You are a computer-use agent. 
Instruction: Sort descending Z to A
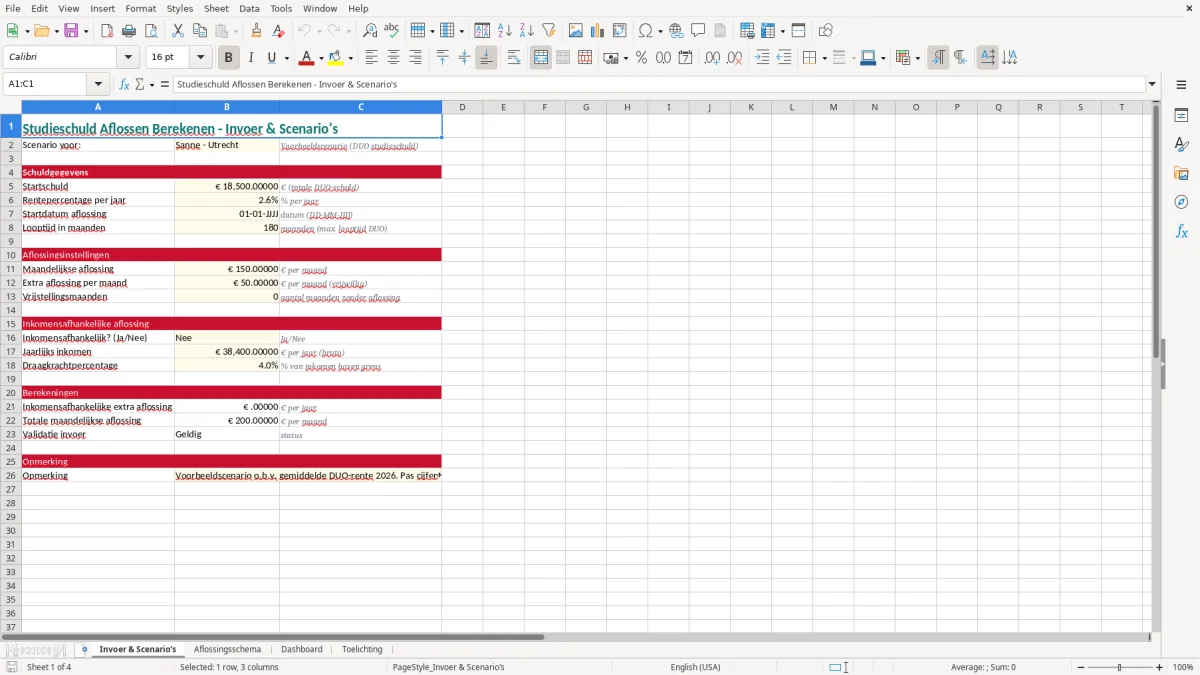(527, 31)
